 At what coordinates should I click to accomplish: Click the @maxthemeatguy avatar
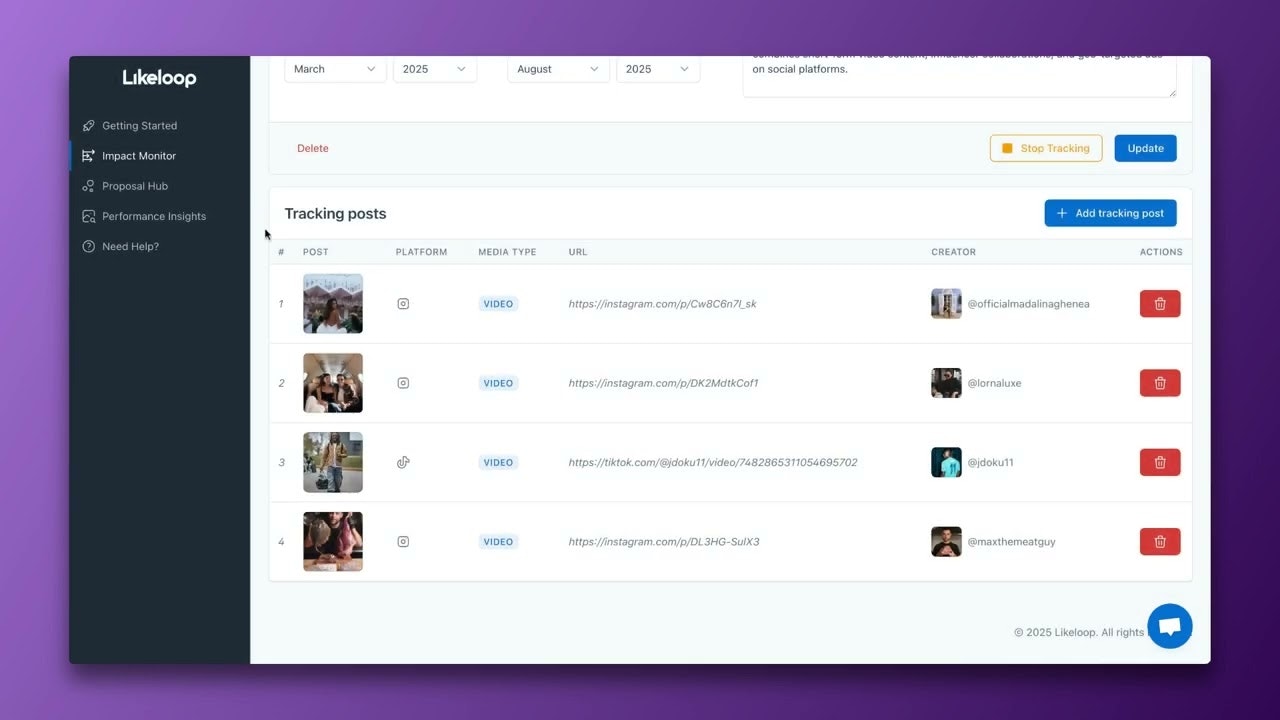point(946,541)
